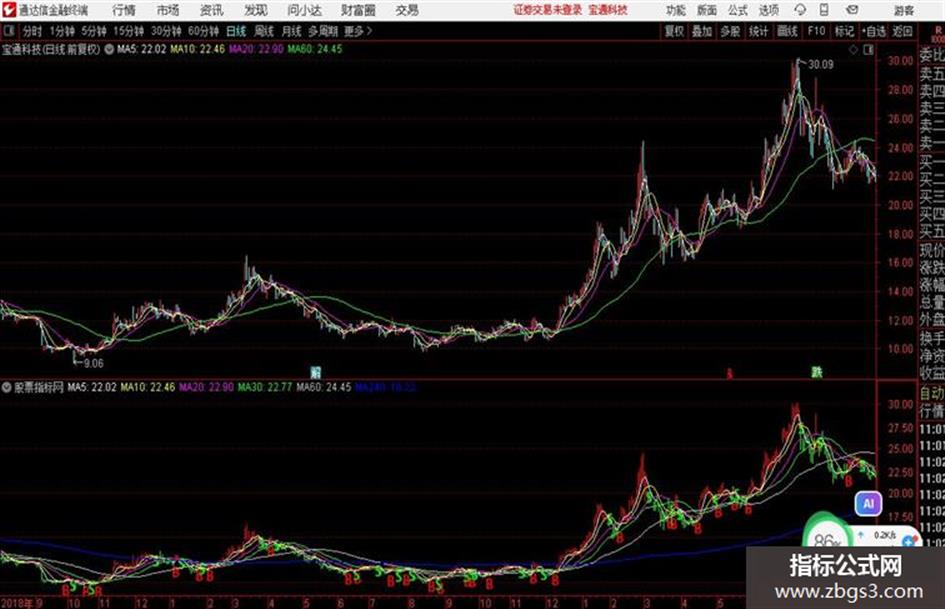Image resolution: width=945 pixels, height=609 pixels.
Task: Click the main chart MA20: 22.90 label
Action: coord(256,49)
